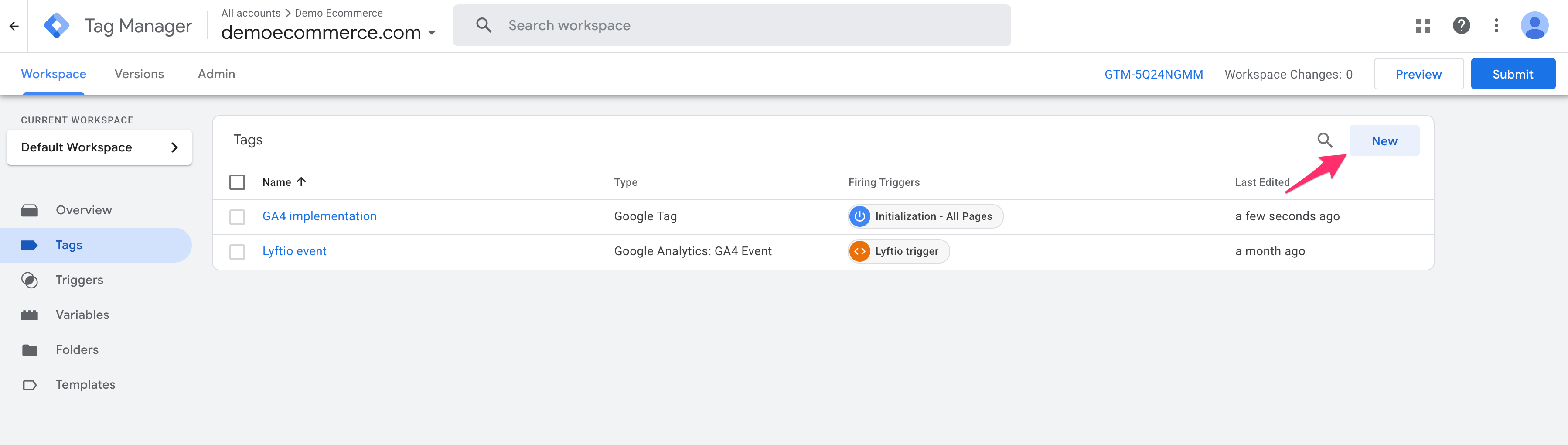Viewport: 1568px width, 445px height.
Task: Click the New tag button
Action: 1384,140
